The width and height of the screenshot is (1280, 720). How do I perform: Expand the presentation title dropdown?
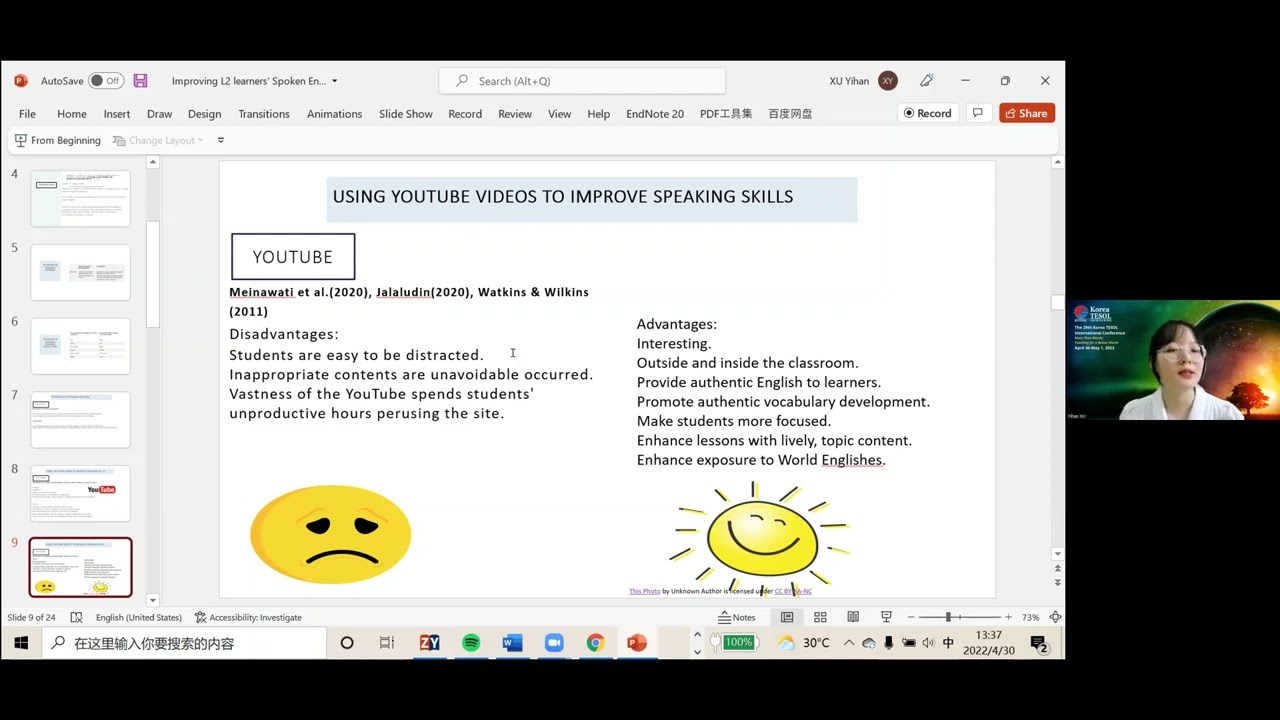[x=334, y=81]
